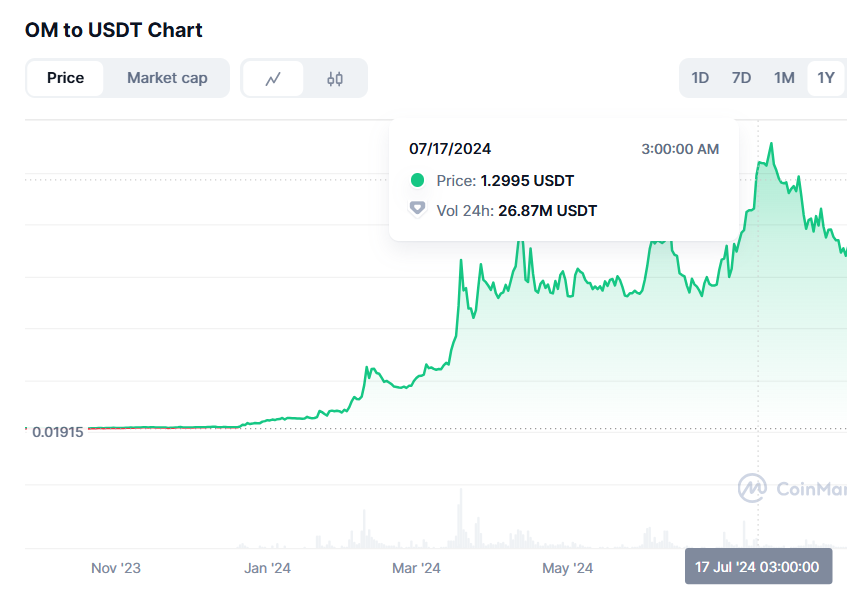The height and width of the screenshot is (599, 847).
Task: Click the 3:00:00 AM tooltip time
Action: (680, 149)
